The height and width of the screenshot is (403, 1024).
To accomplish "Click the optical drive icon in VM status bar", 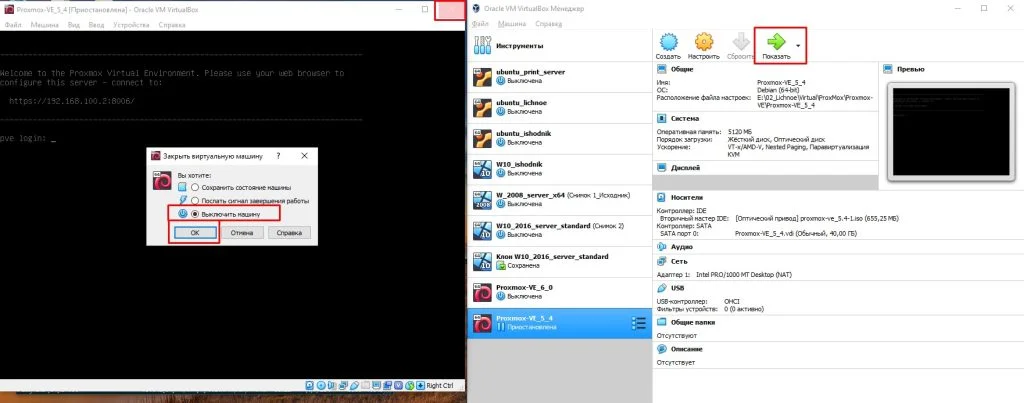I will (x=321, y=385).
